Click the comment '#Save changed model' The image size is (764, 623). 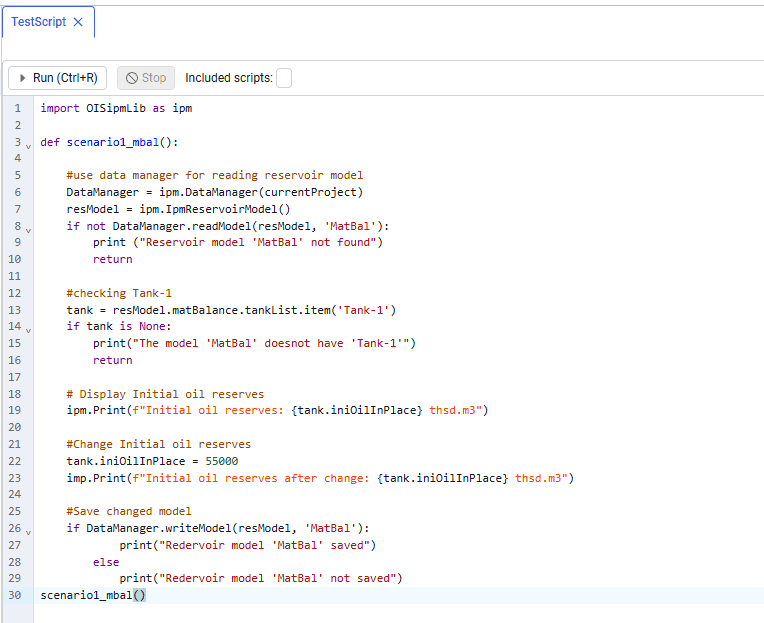pos(129,511)
